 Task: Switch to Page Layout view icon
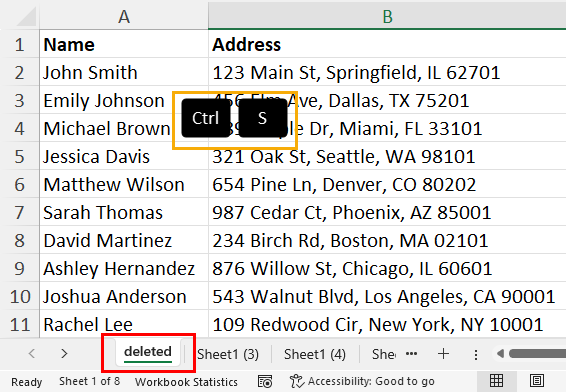pyautogui.click(x=537, y=381)
